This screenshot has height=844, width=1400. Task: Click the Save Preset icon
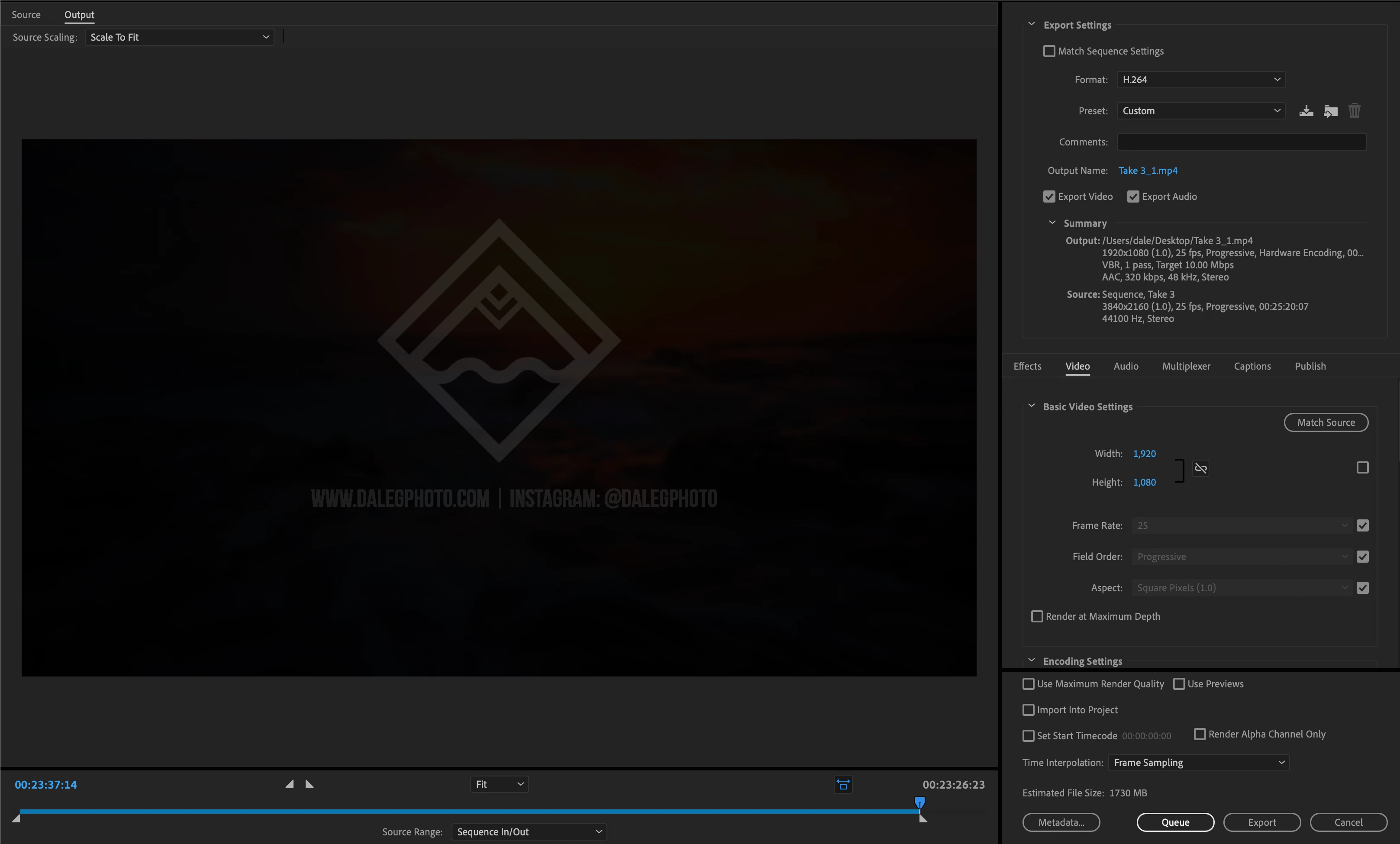click(1306, 111)
